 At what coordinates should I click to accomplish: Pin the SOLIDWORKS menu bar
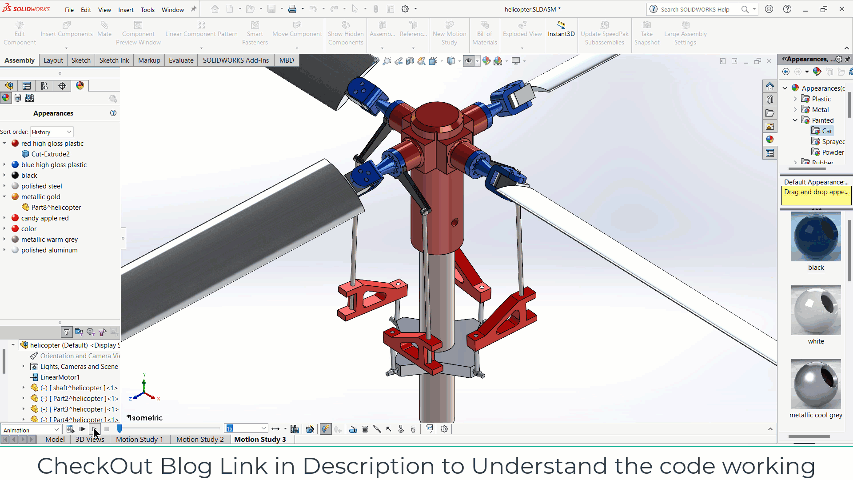193,9
